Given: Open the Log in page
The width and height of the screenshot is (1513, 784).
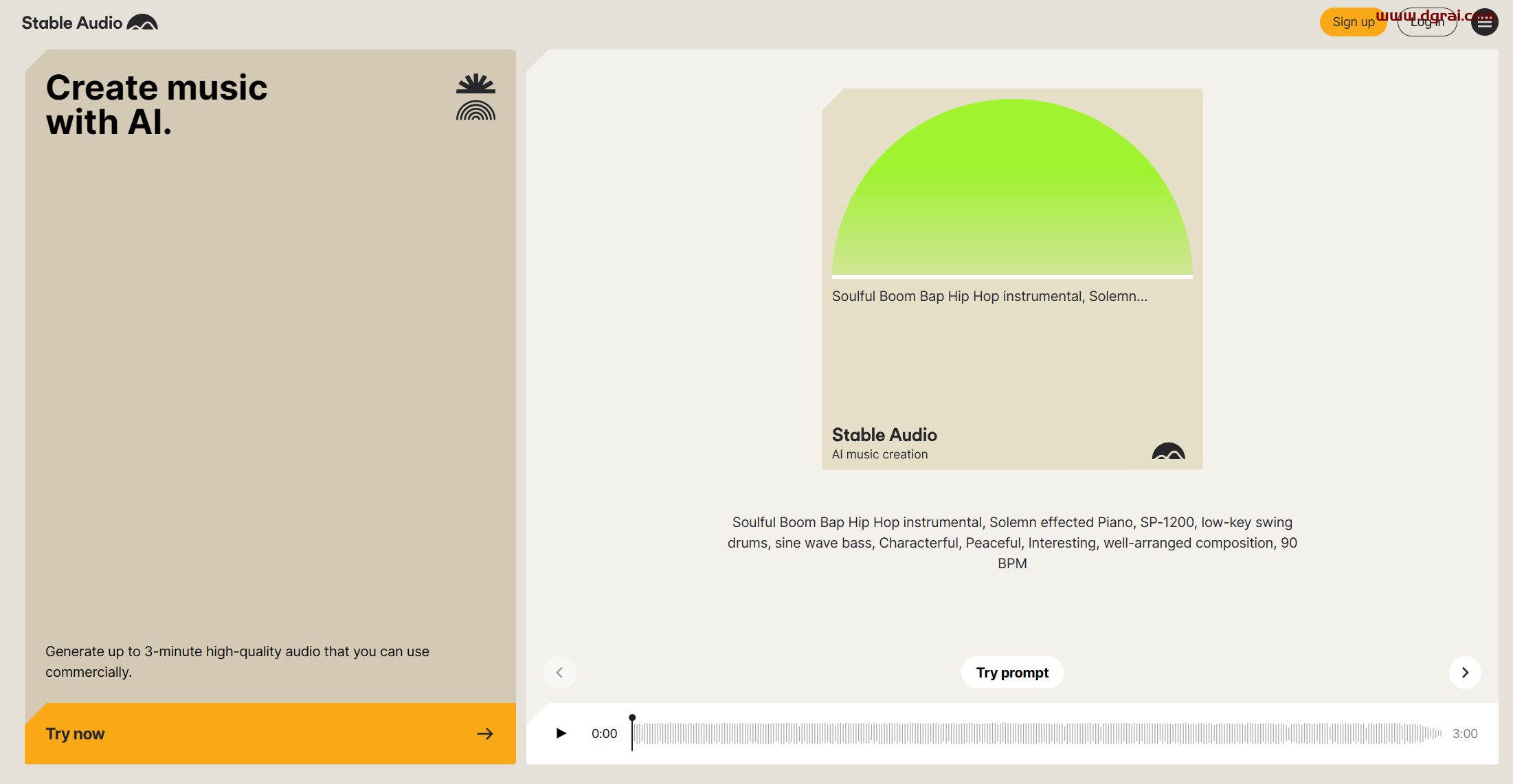Looking at the screenshot, I should tap(1427, 21).
